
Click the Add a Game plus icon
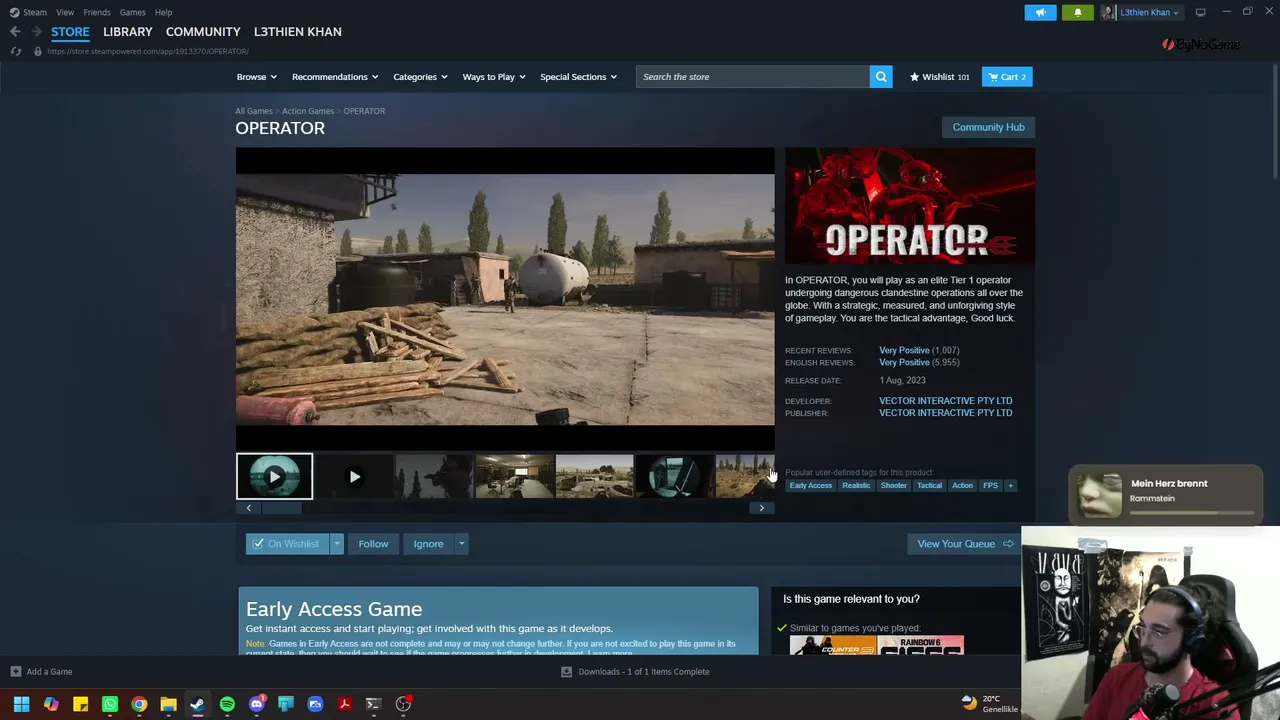click(x=15, y=672)
